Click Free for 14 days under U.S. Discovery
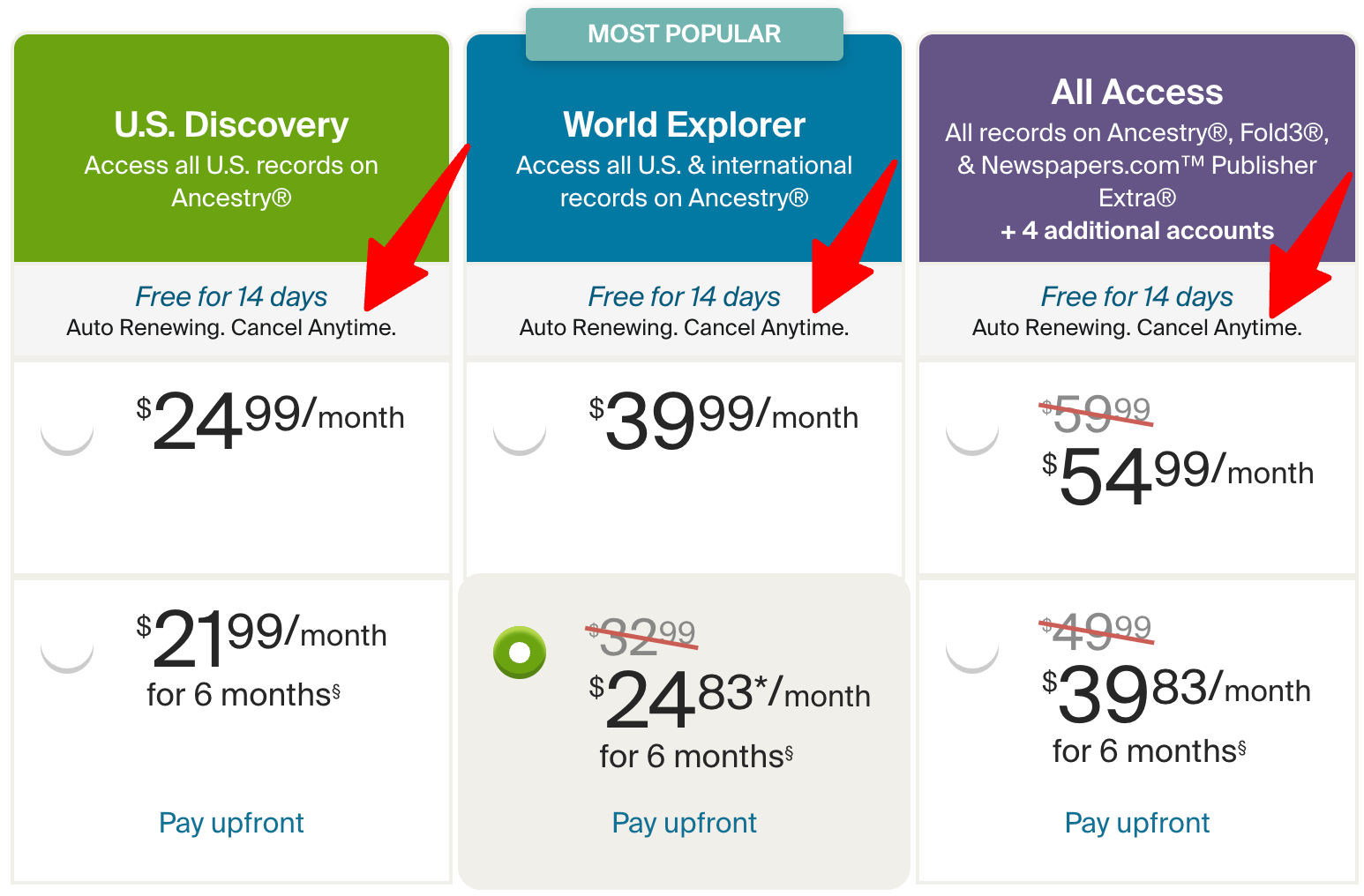This screenshot has height=896, width=1364. click(231, 296)
